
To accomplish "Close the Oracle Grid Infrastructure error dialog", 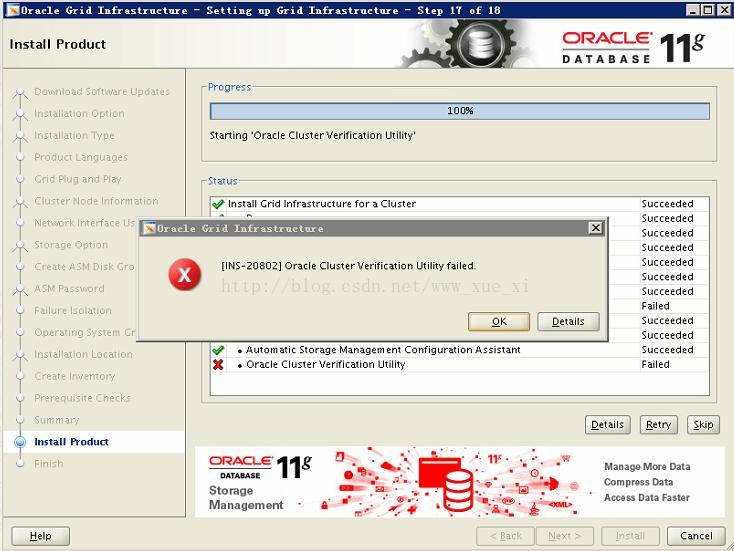I will pyautogui.click(x=595, y=228).
